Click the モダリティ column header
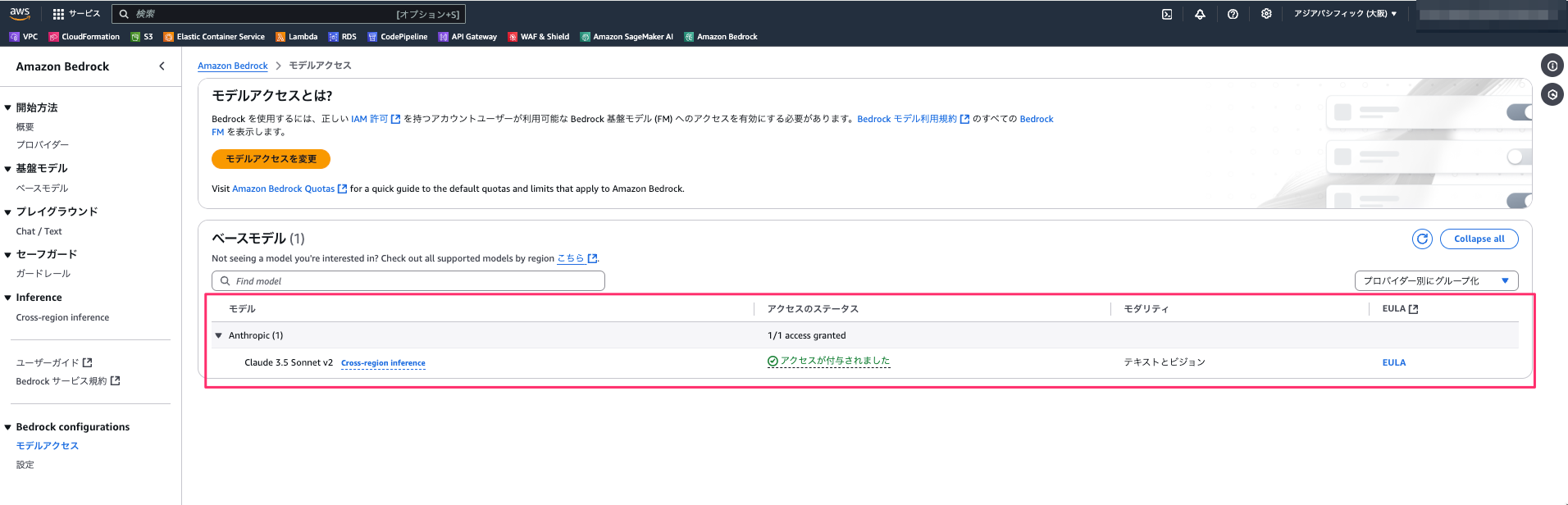This screenshot has height=505, width=1568. coord(1146,309)
